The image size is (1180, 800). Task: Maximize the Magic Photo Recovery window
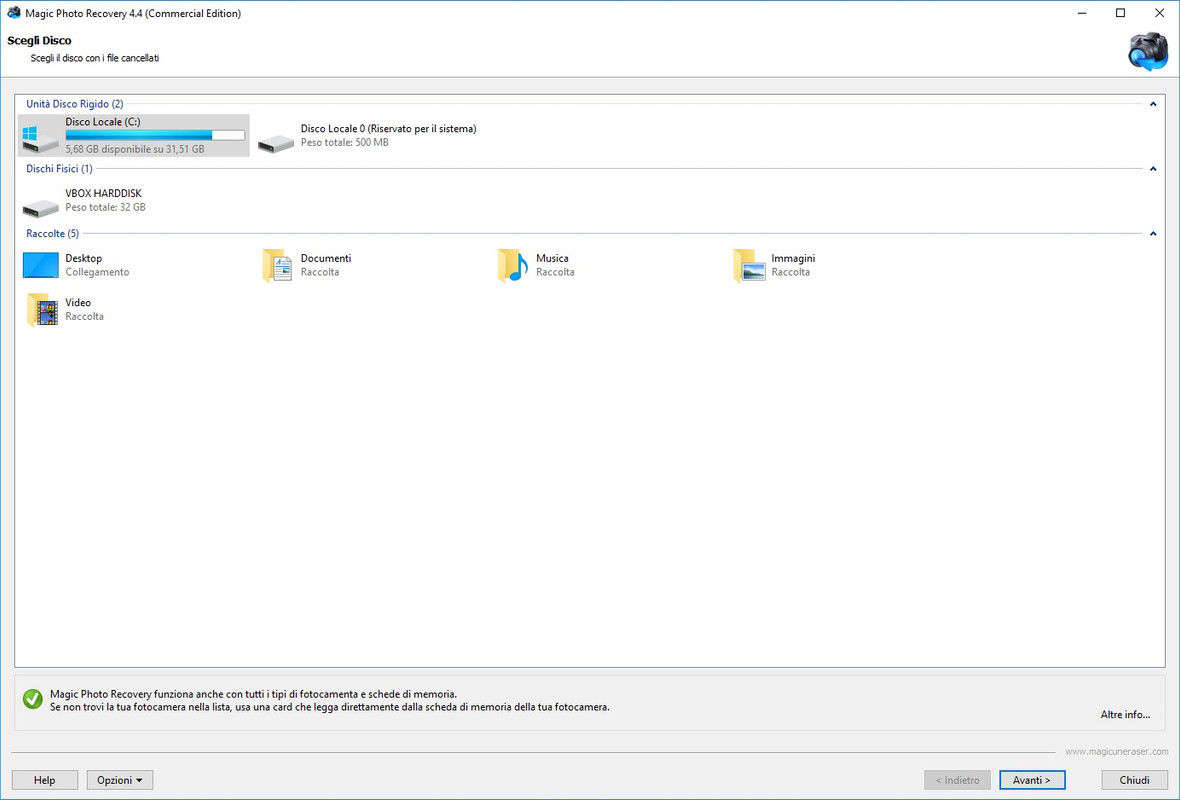tap(1121, 13)
